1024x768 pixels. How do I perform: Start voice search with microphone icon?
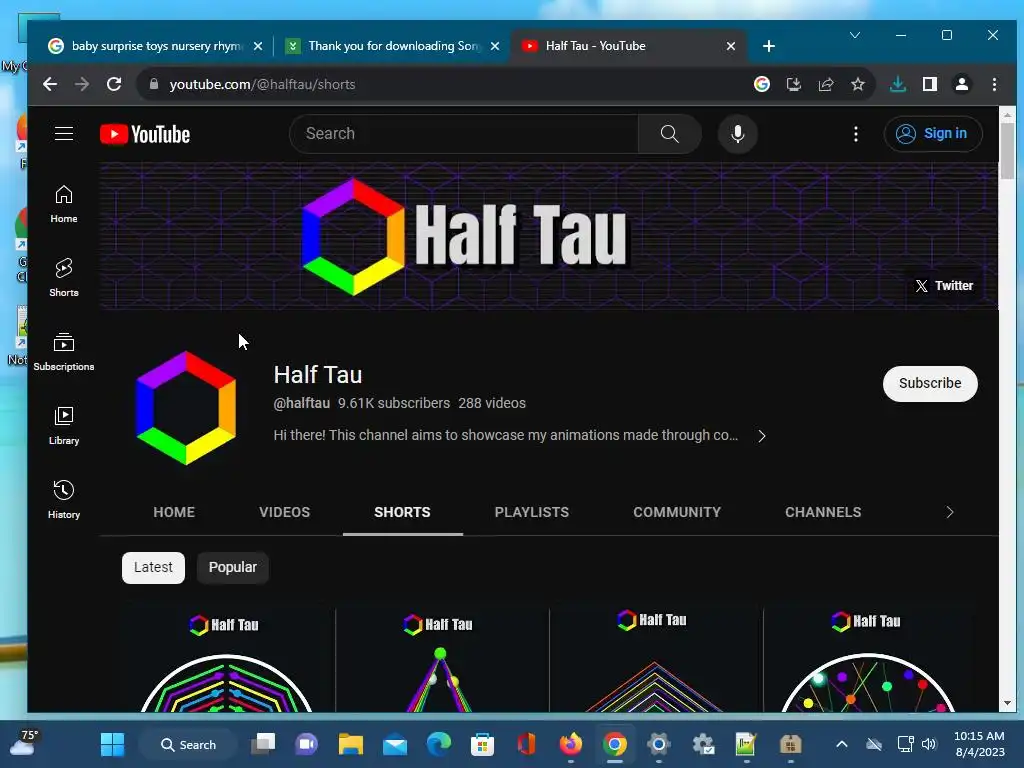[x=737, y=134]
